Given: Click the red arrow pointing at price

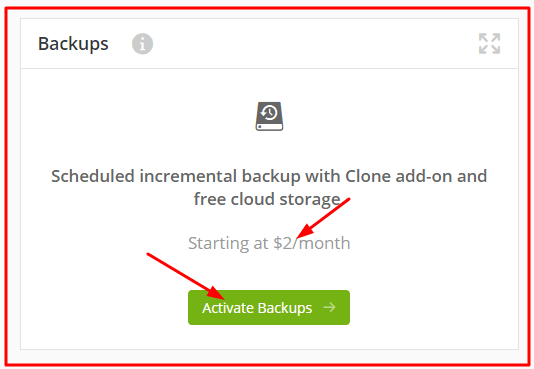Looking at the screenshot, I should [323, 218].
